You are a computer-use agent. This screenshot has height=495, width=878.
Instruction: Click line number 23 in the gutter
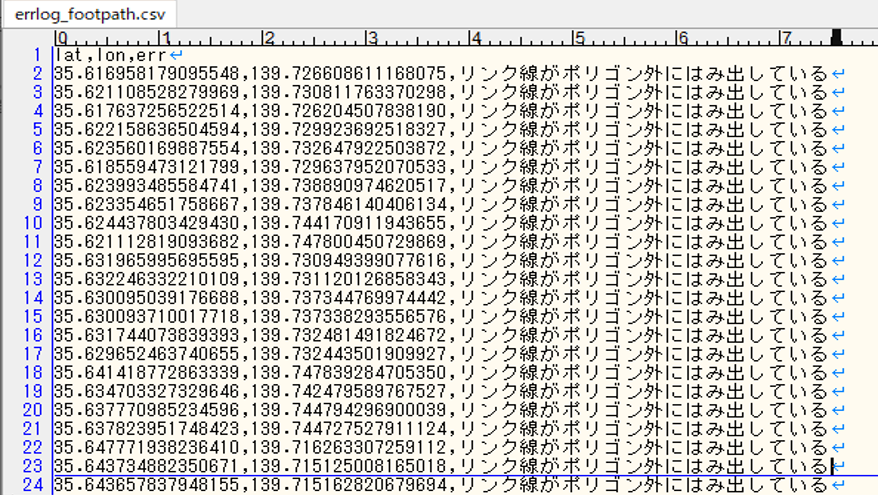[32, 466]
